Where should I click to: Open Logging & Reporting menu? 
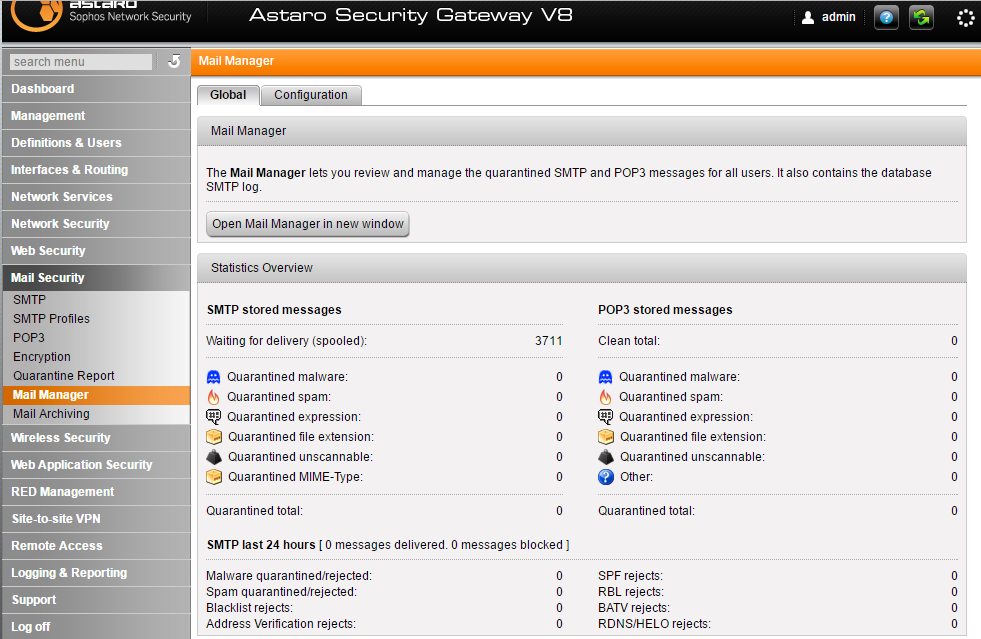pos(96,572)
